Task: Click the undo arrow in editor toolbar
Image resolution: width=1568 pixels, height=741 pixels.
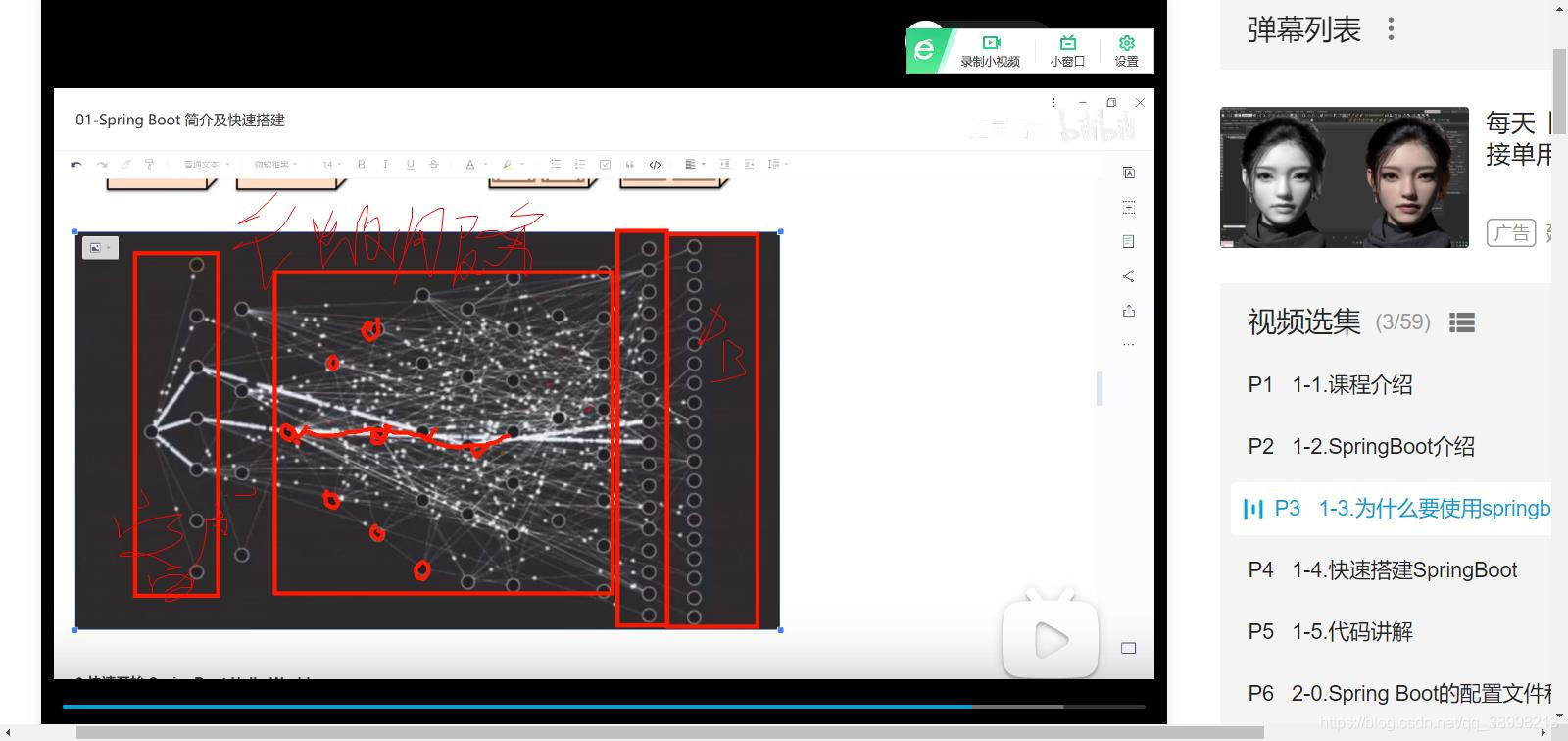Action: pyautogui.click(x=76, y=165)
